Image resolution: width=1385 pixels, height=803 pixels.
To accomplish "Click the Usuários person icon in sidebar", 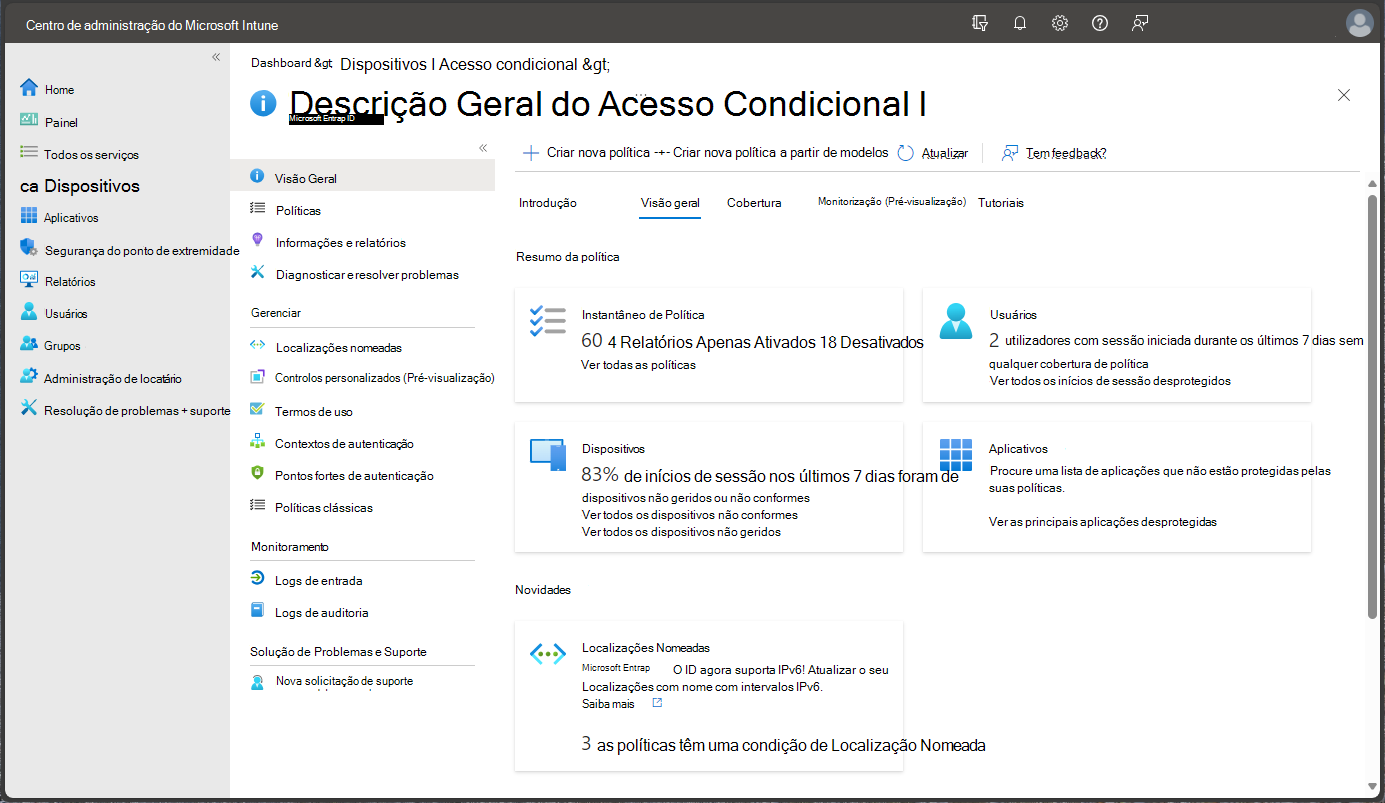I will (29, 312).
